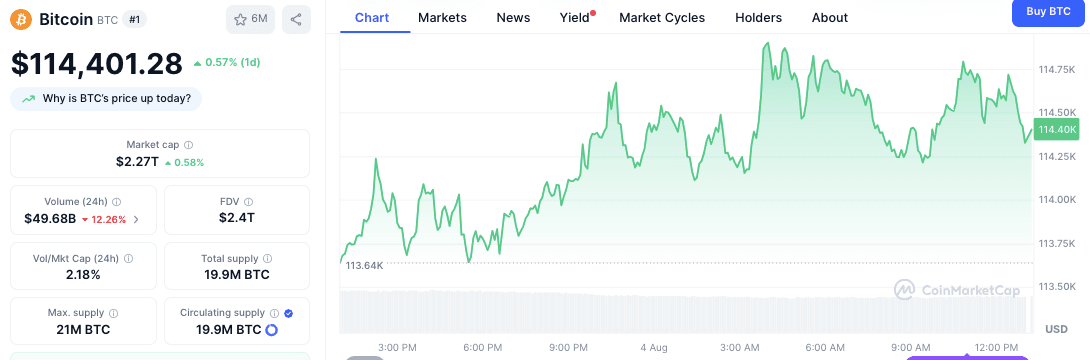The image size is (1090, 360).
Task: Click the Circulating supply verified badge
Action: [x=288, y=313]
